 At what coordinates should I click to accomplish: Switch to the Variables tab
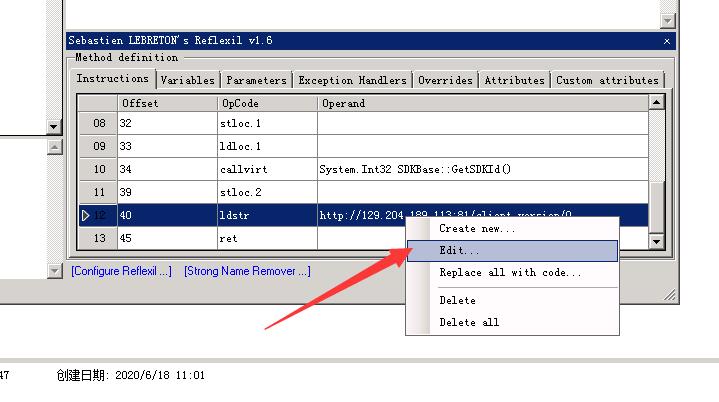pos(187,80)
